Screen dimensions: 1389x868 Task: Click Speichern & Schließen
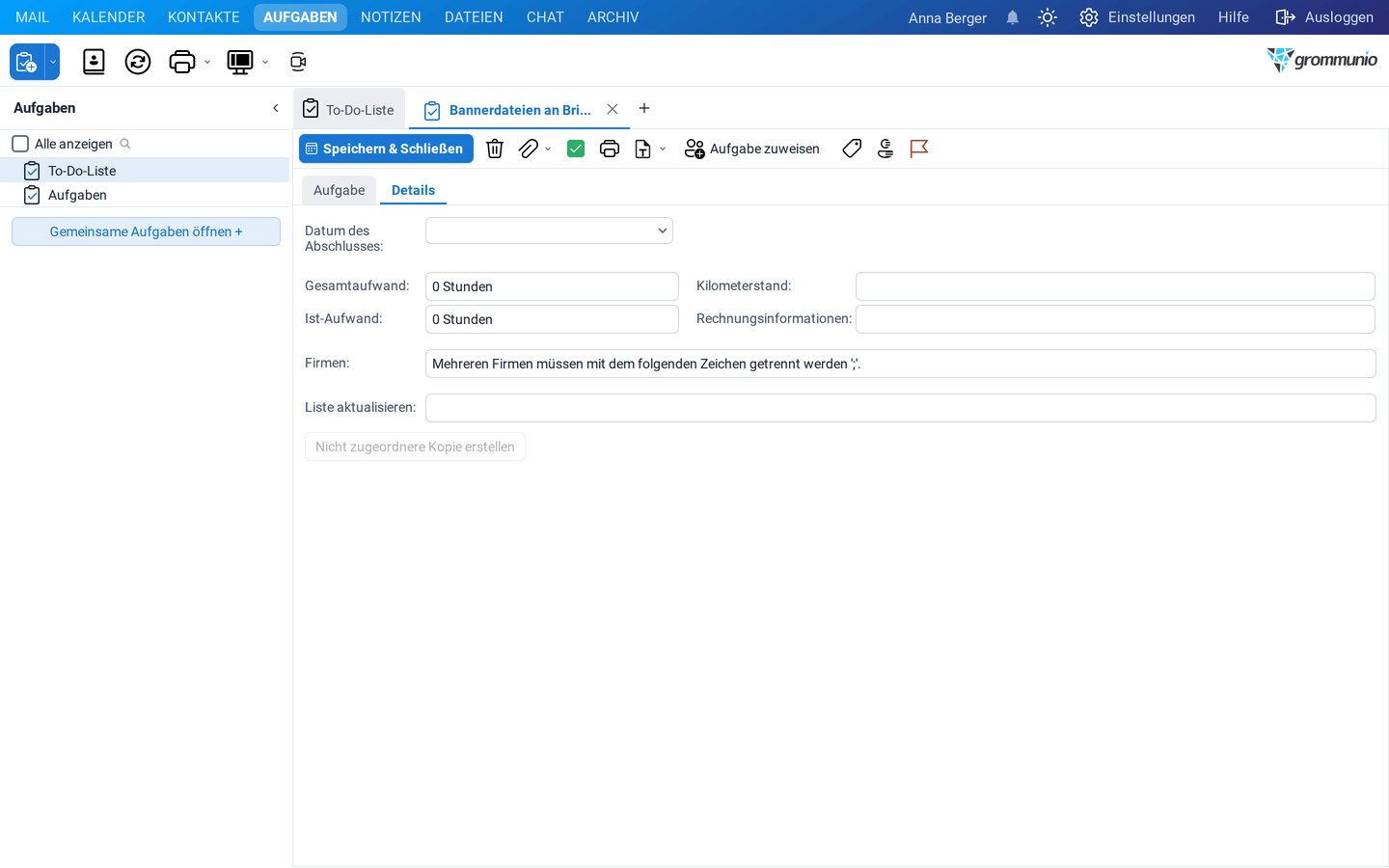(386, 149)
